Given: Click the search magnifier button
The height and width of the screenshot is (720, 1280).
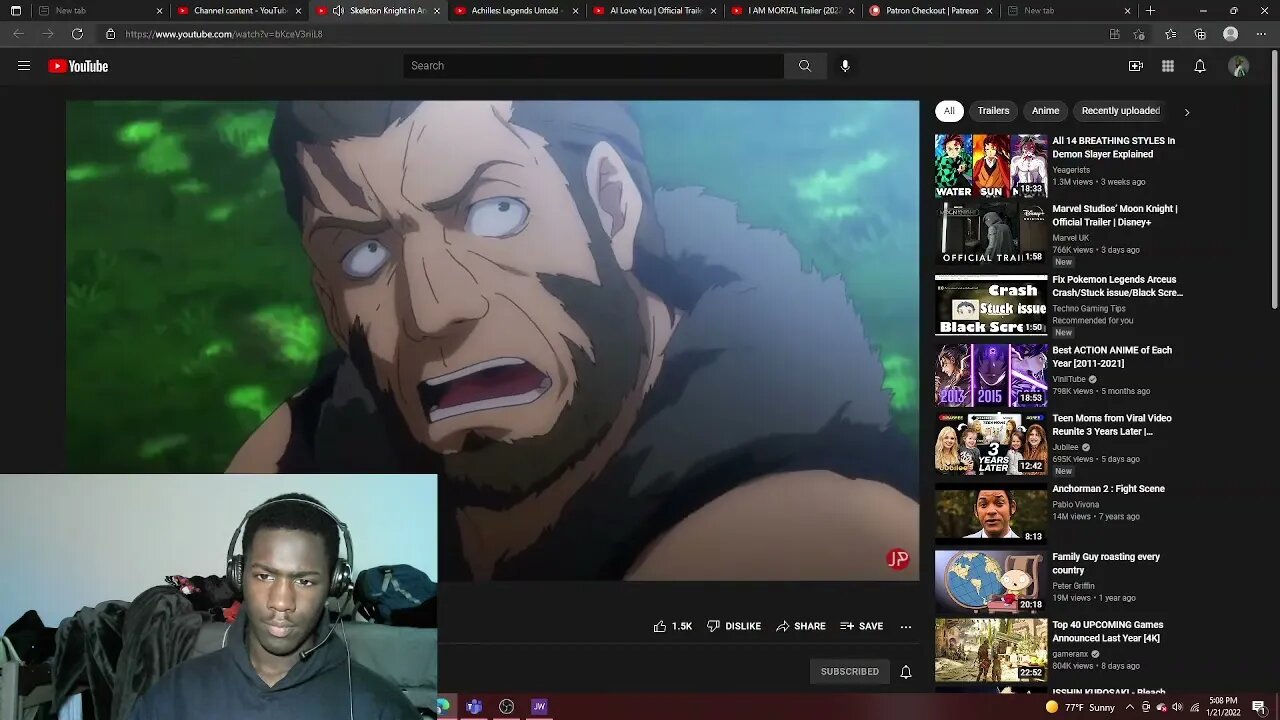Looking at the screenshot, I should coord(805,66).
